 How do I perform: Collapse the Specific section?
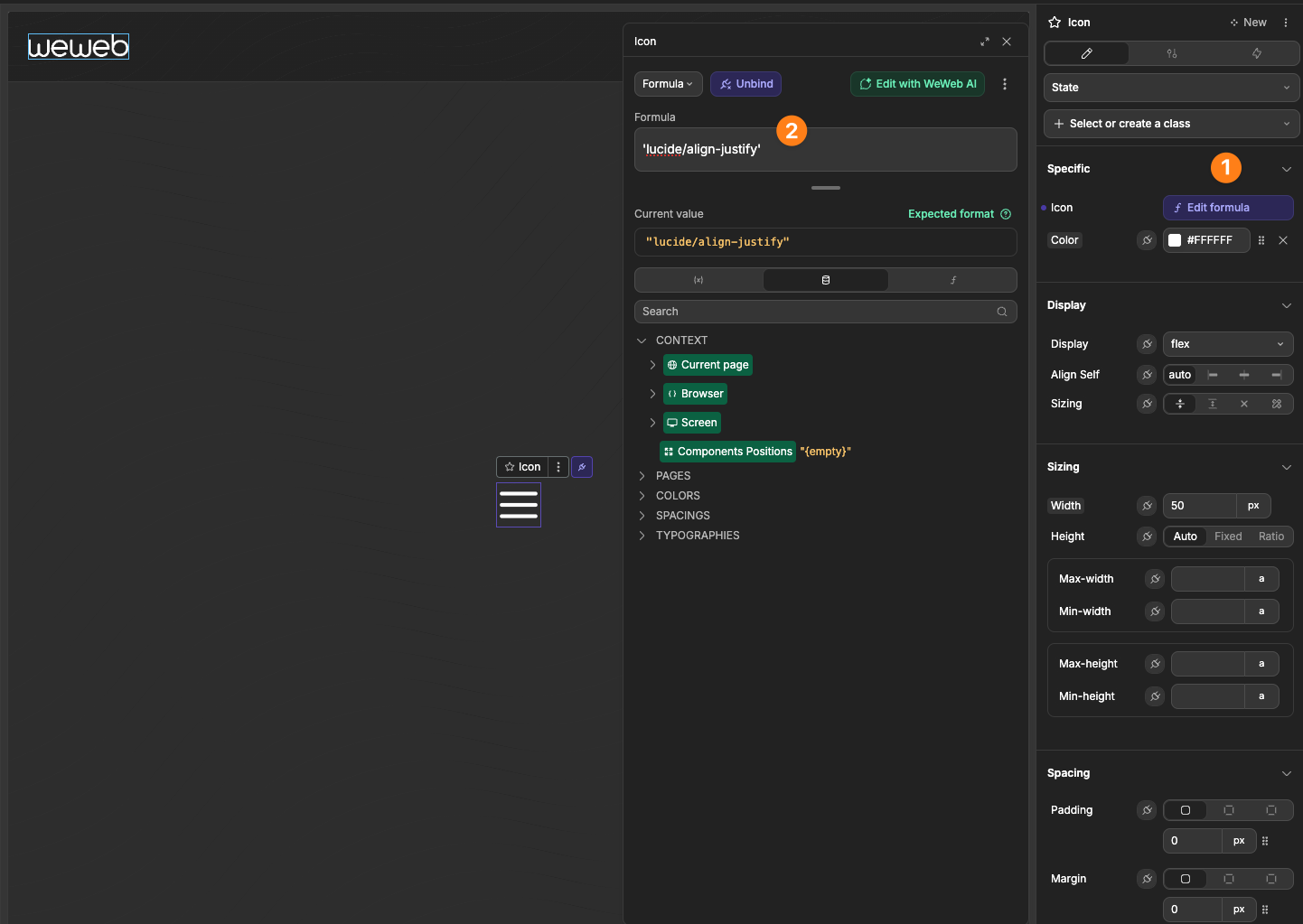click(1287, 169)
